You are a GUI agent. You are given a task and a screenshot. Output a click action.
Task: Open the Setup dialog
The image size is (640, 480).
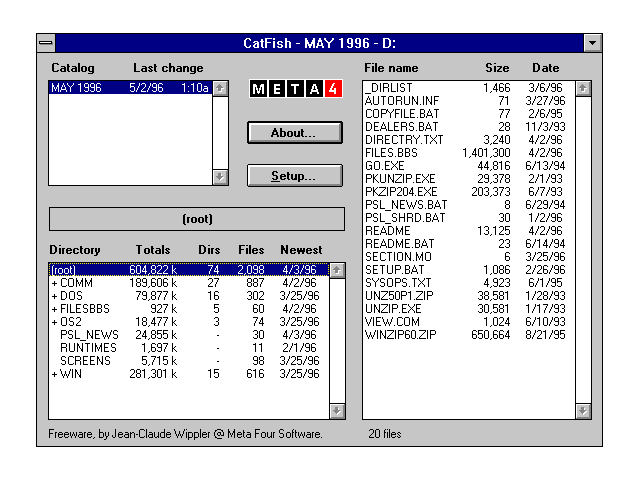click(x=294, y=176)
